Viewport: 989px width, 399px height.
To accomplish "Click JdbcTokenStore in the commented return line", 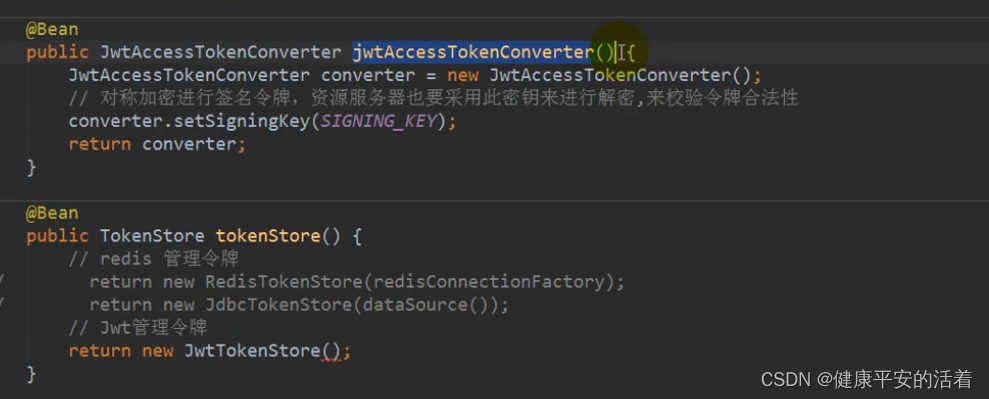I will coord(279,305).
